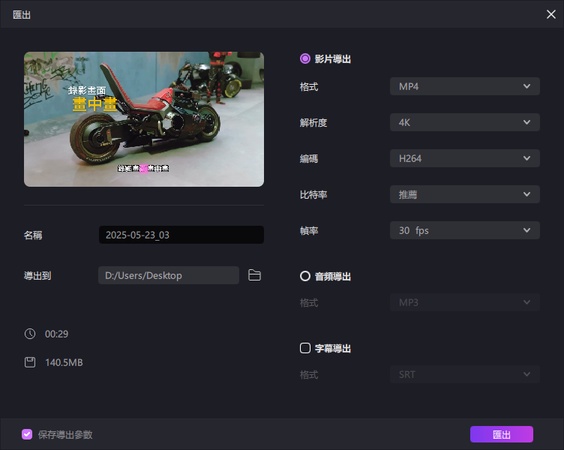Select the 影片導出 radio button
The image size is (564, 450).
click(305, 59)
